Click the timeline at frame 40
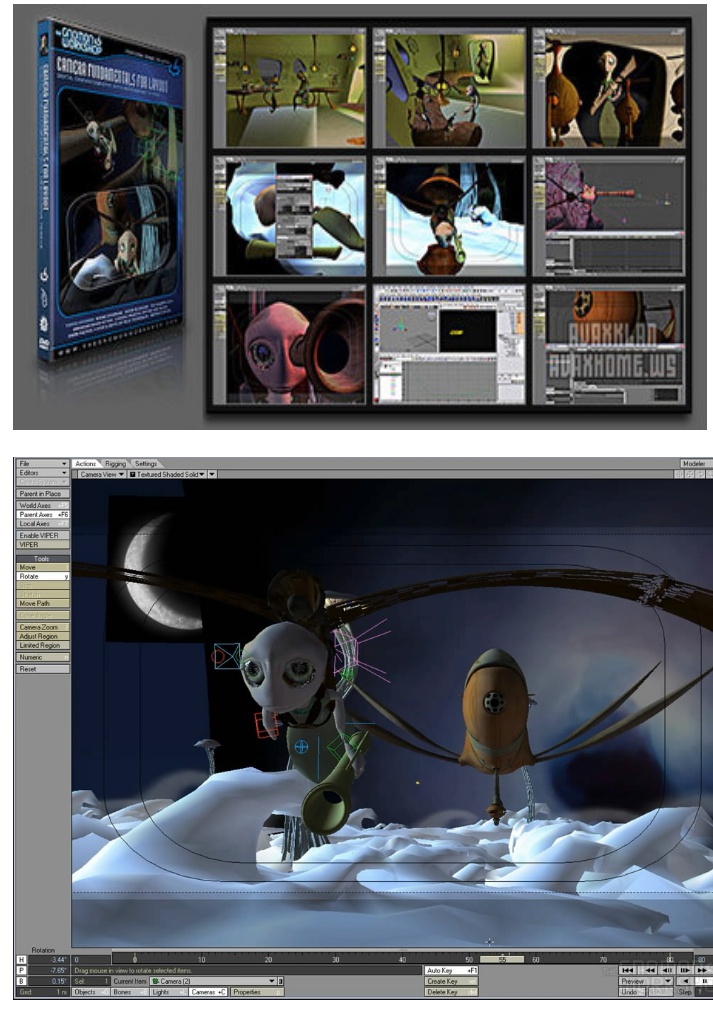Screen dimensions: 713x1015 coord(402,959)
